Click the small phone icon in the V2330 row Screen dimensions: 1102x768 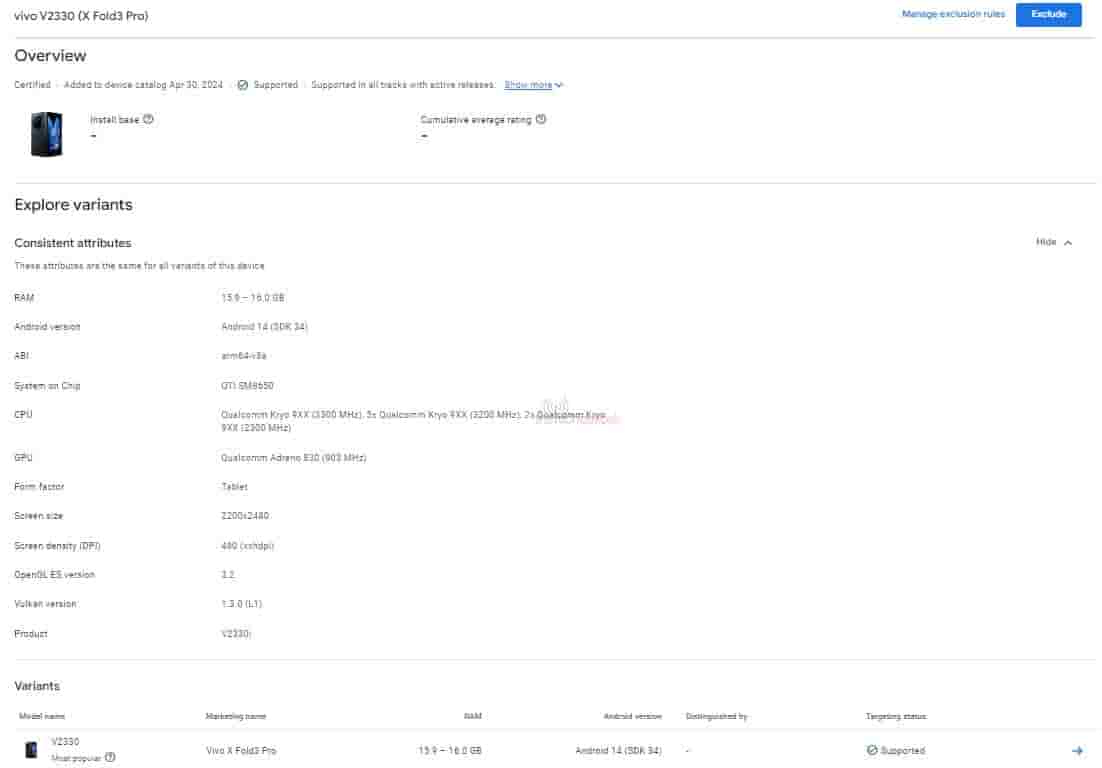click(32, 750)
